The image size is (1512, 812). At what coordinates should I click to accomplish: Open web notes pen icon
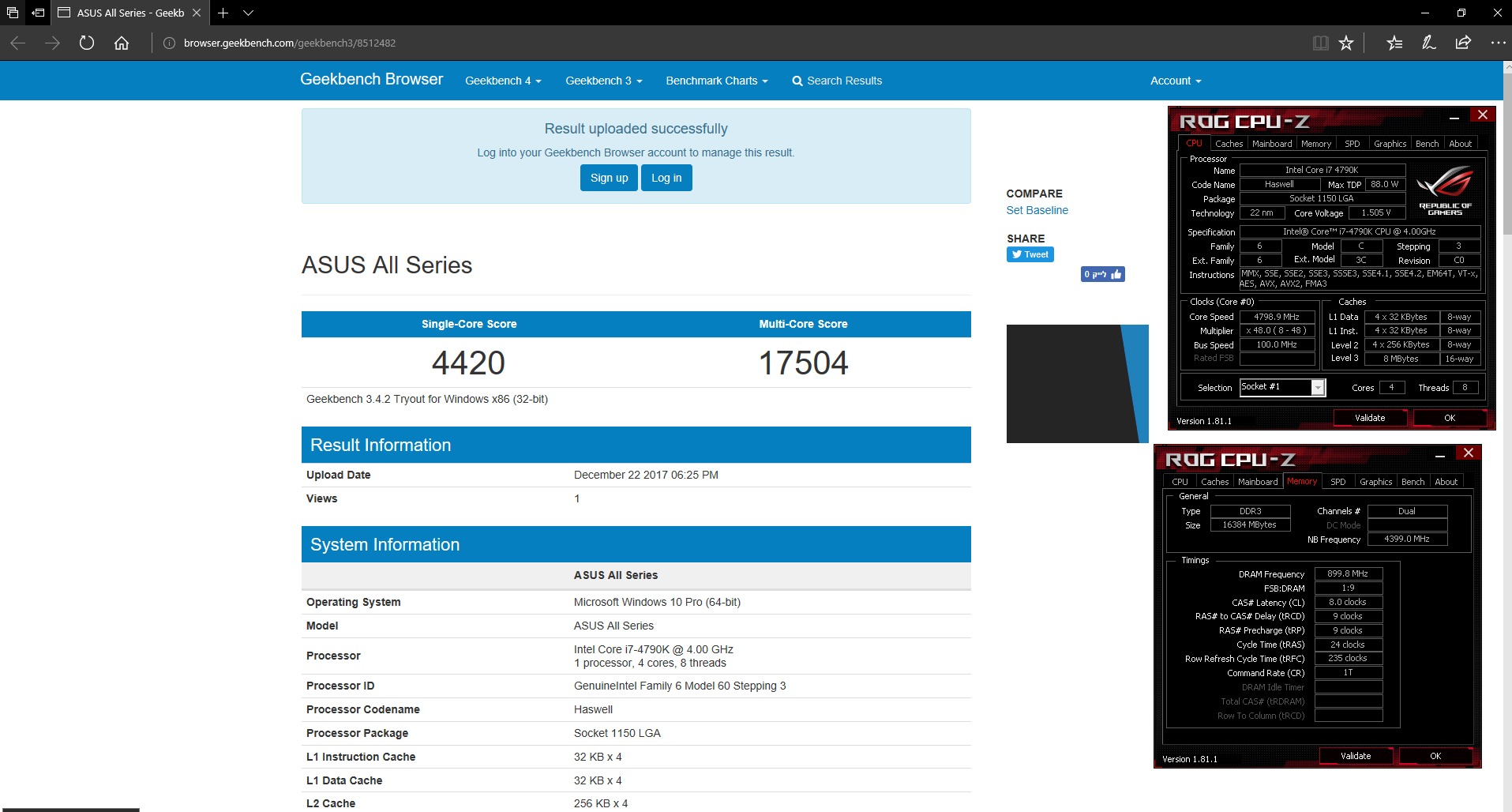point(1428,43)
